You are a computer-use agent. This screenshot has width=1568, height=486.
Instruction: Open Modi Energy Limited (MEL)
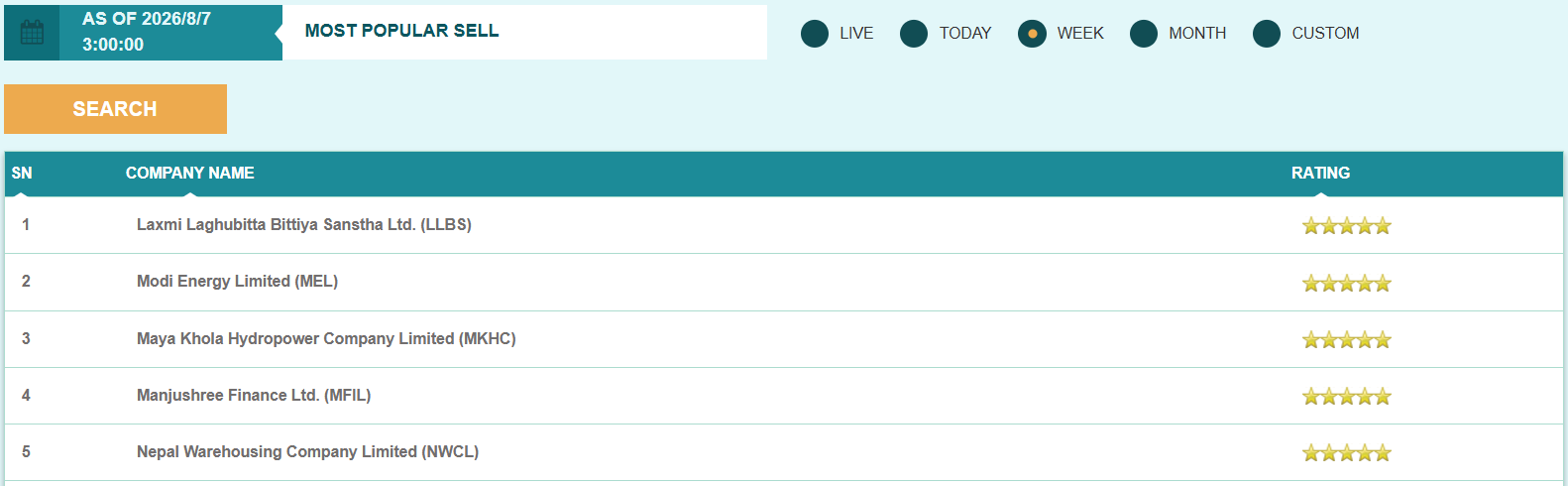pyautogui.click(x=237, y=282)
